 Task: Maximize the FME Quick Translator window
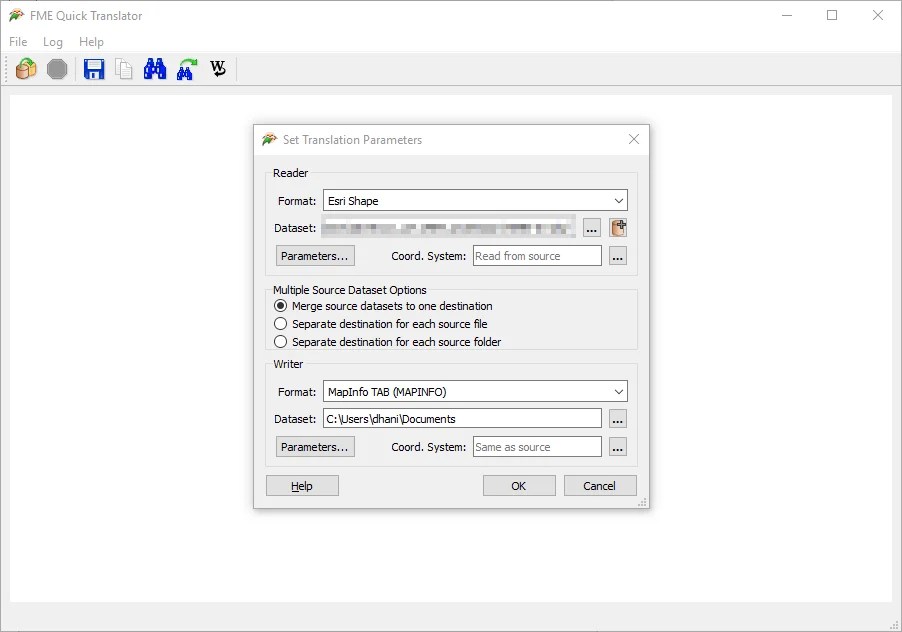point(832,16)
